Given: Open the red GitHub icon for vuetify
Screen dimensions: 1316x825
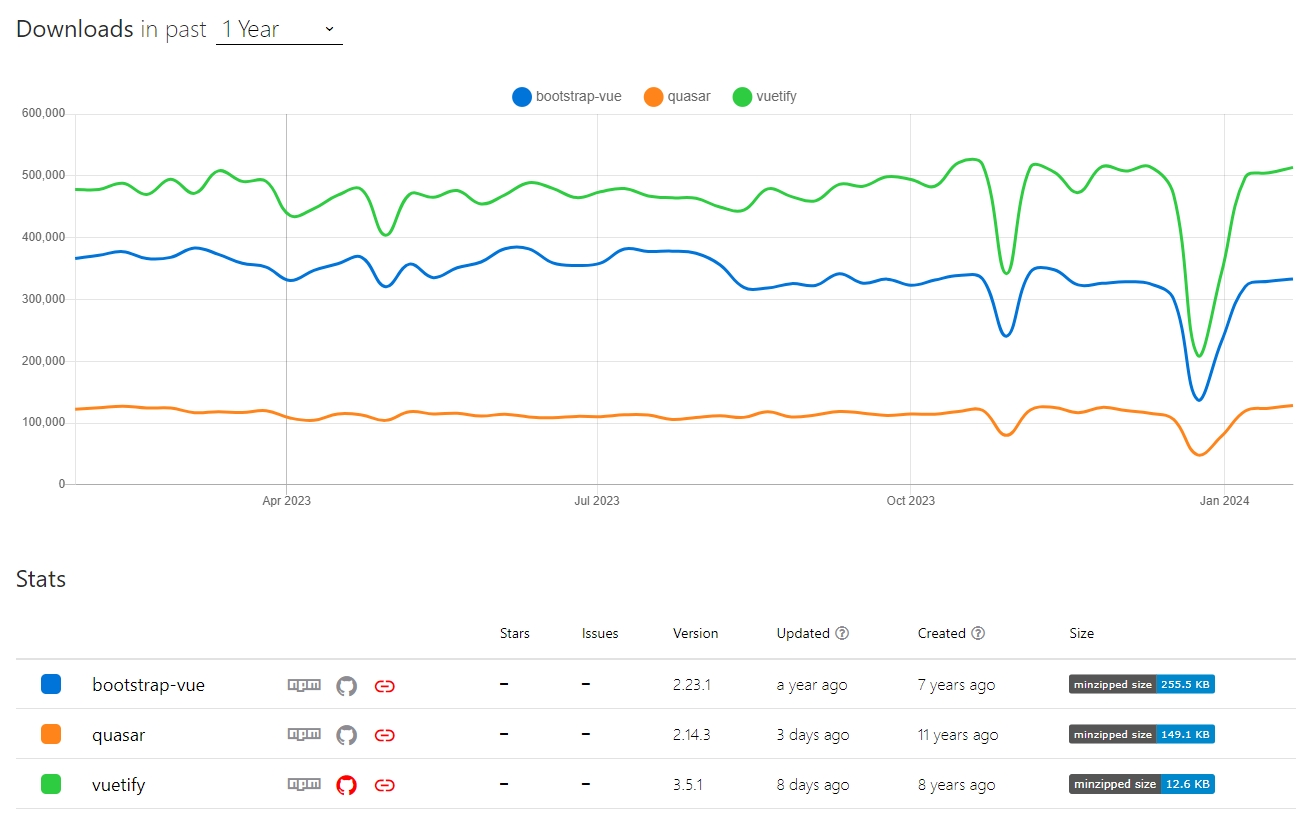Looking at the screenshot, I should point(346,784).
